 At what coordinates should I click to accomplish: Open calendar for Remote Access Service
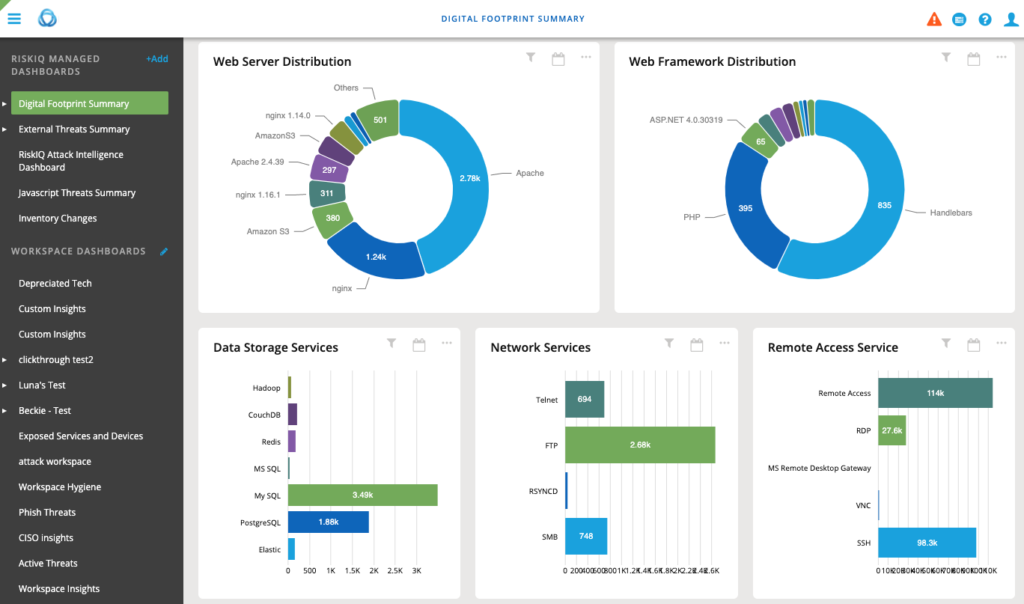pyautogui.click(x=974, y=345)
